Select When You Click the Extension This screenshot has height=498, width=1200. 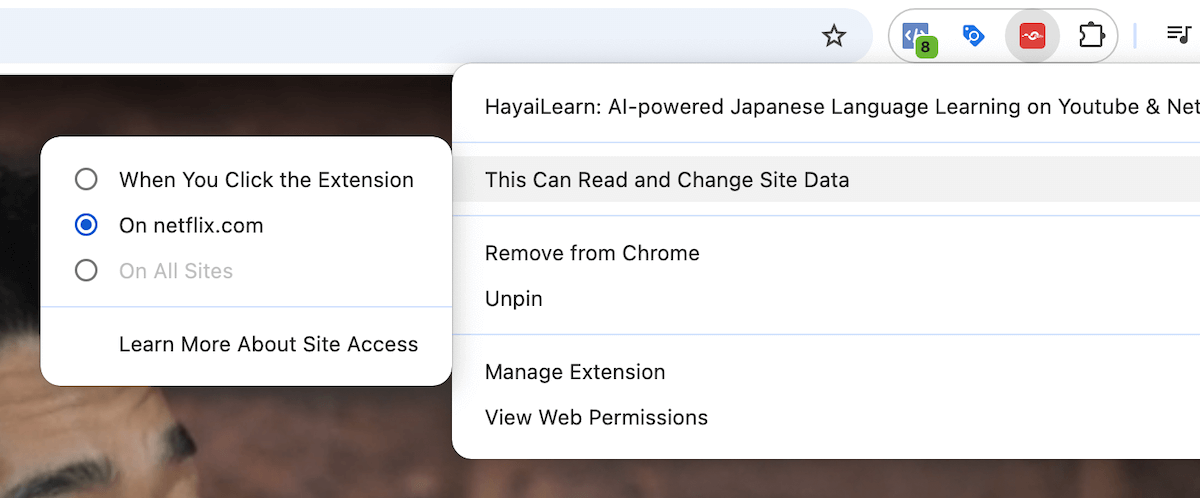pyautogui.click(x=245, y=180)
